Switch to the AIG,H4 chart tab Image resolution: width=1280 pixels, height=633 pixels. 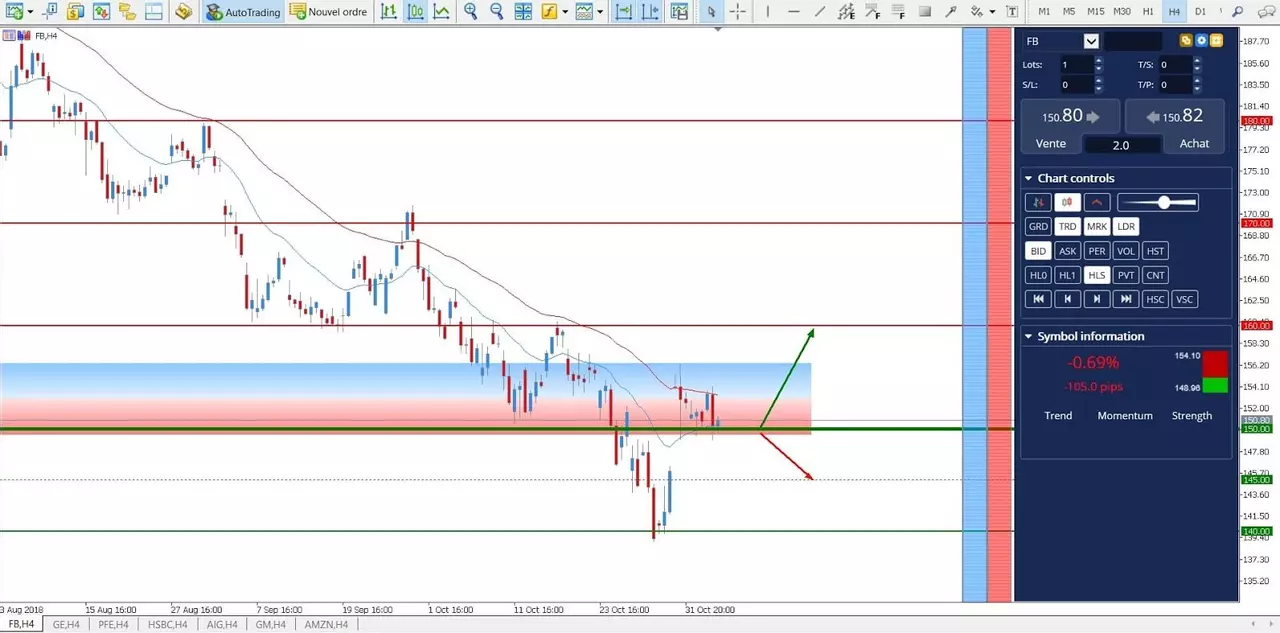222,625
